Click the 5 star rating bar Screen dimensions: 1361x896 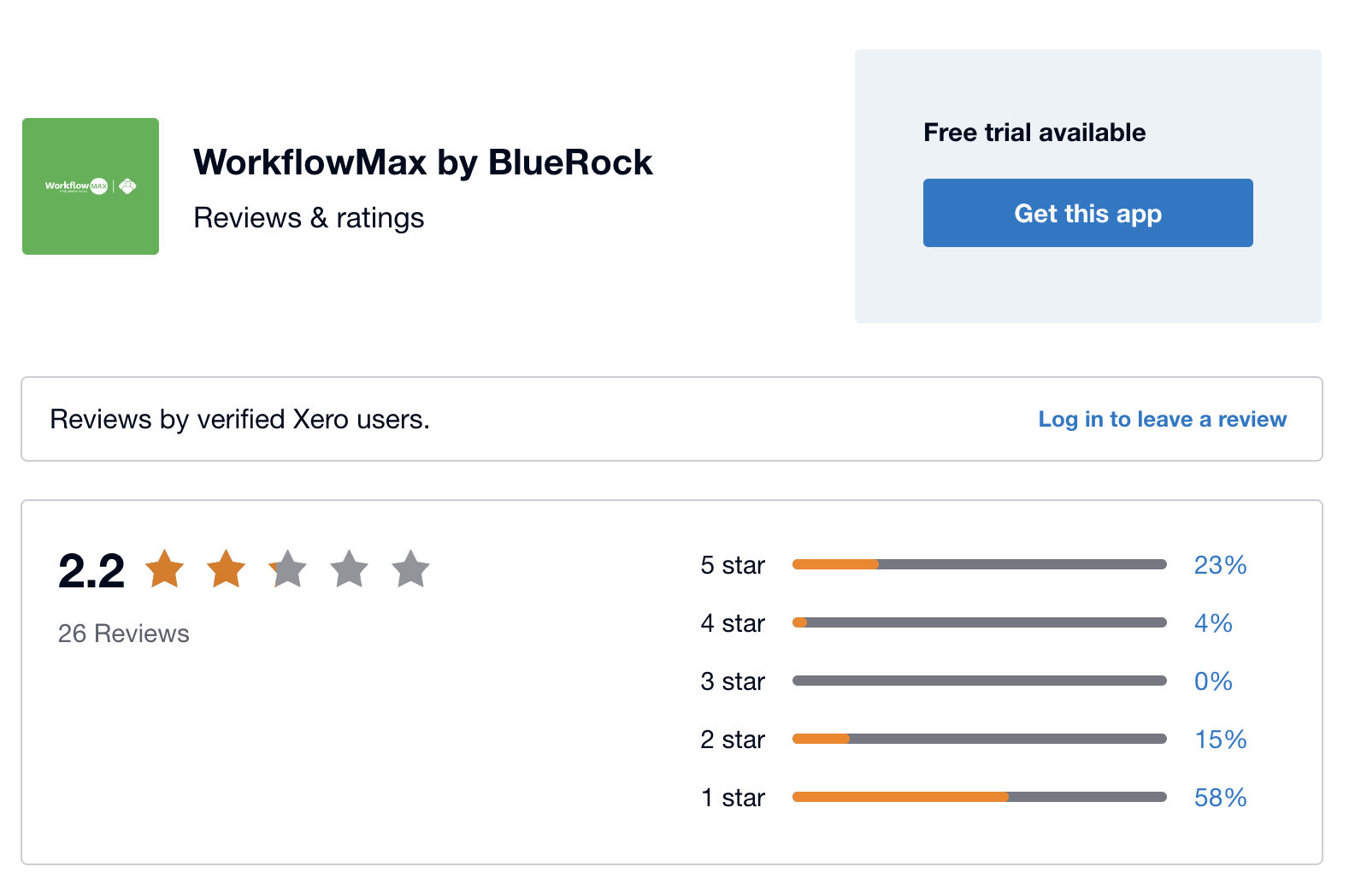coord(980,564)
